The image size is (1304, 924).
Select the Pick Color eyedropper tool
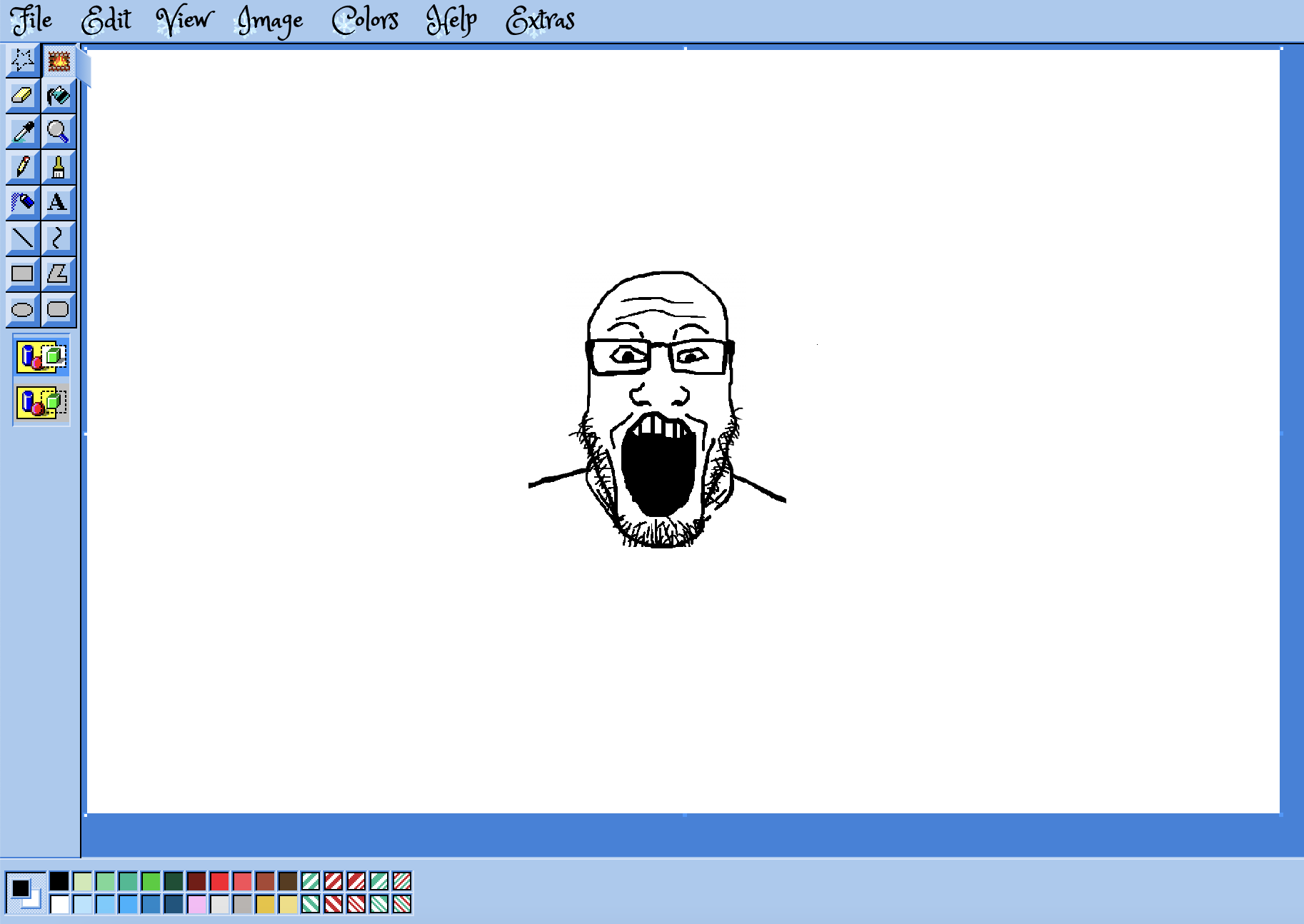point(23,131)
